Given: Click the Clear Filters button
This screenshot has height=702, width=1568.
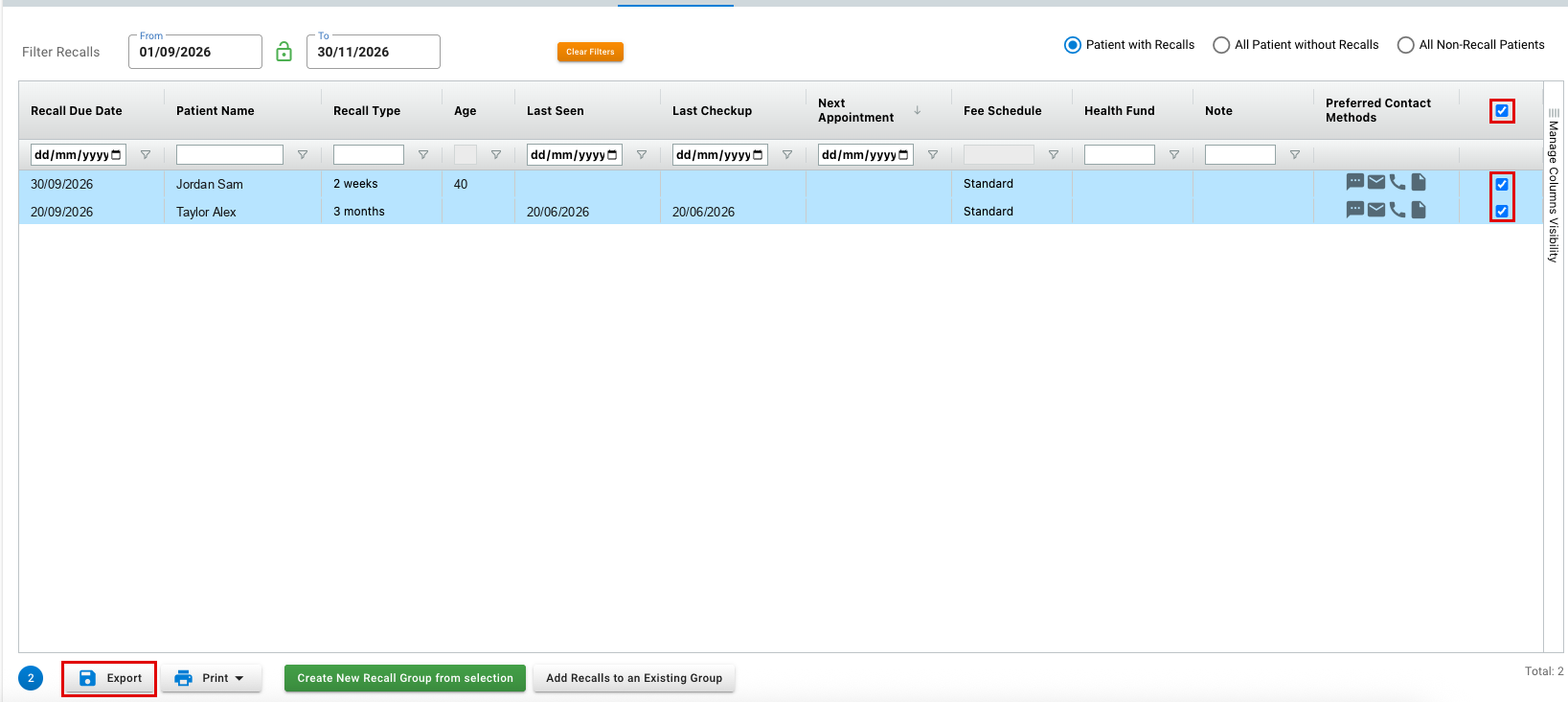Looking at the screenshot, I should pos(590,52).
